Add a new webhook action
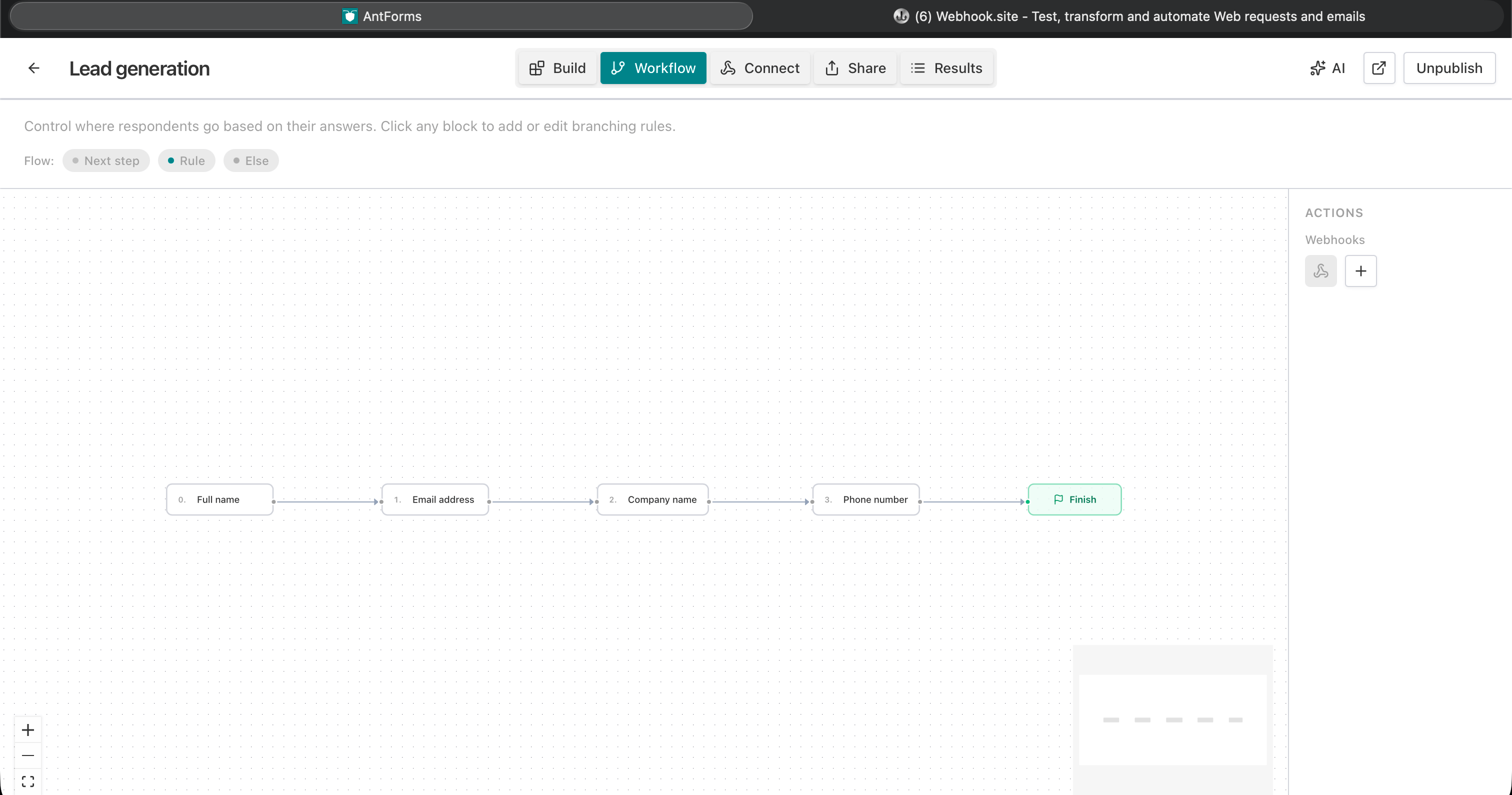The image size is (1512, 795). click(1361, 270)
